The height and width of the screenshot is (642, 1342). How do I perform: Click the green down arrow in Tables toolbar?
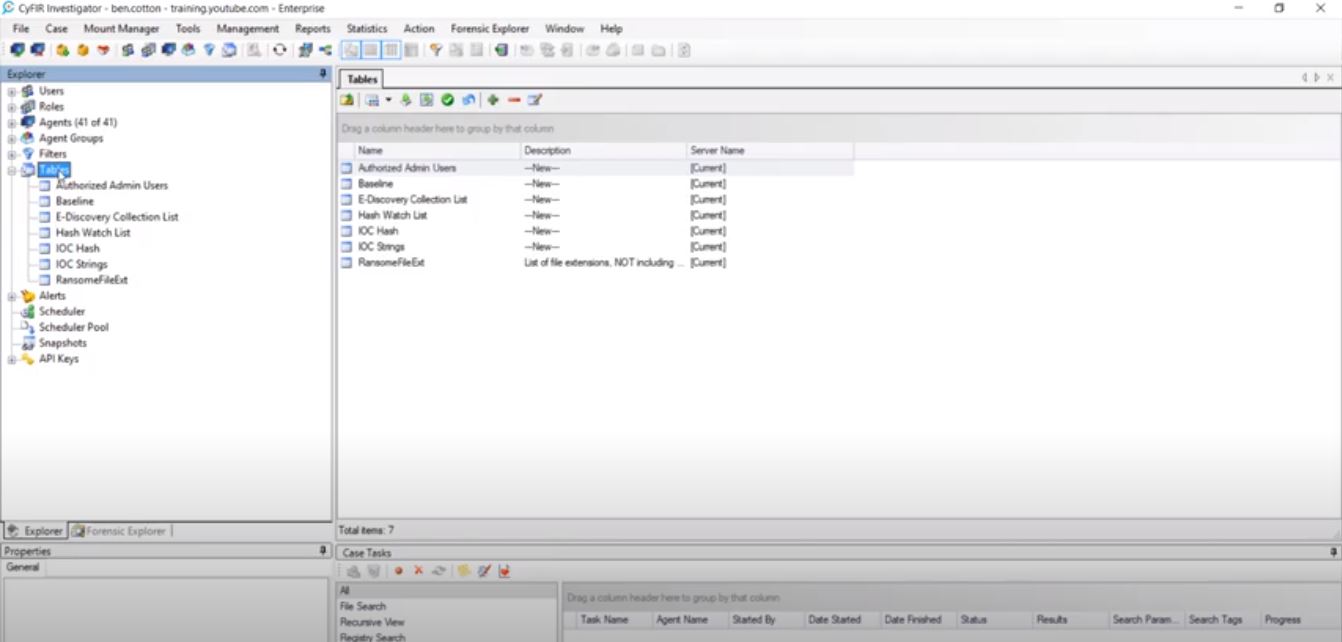click(406, 100)
